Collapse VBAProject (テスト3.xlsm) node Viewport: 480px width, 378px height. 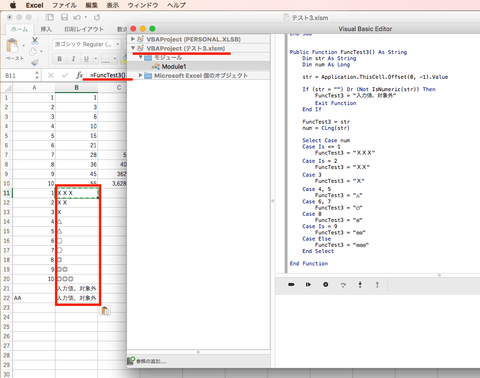(x=133, y=48)
